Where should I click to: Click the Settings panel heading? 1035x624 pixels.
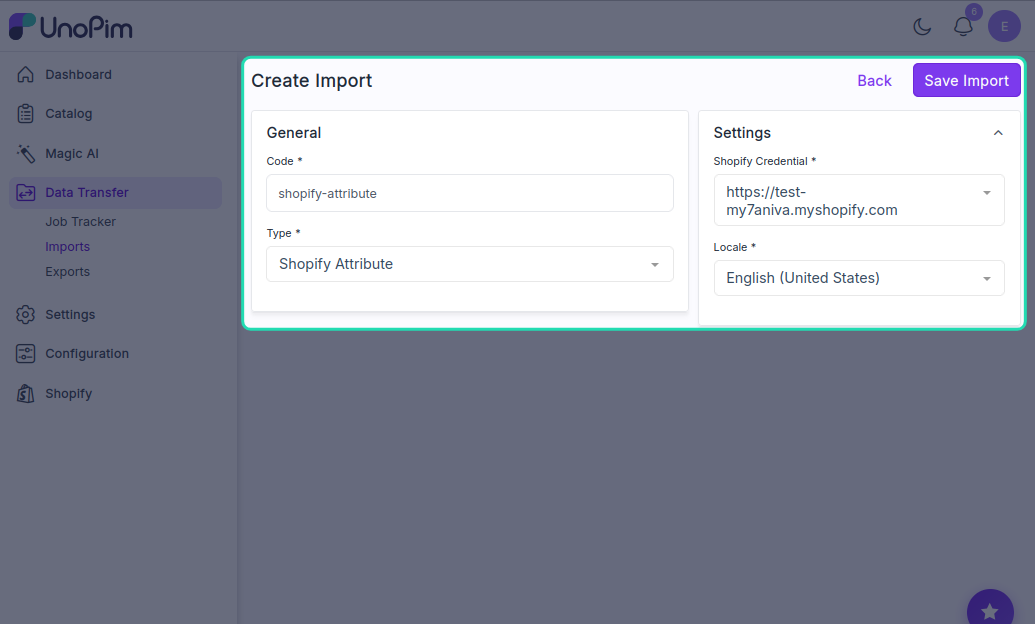tap(742, 133)
